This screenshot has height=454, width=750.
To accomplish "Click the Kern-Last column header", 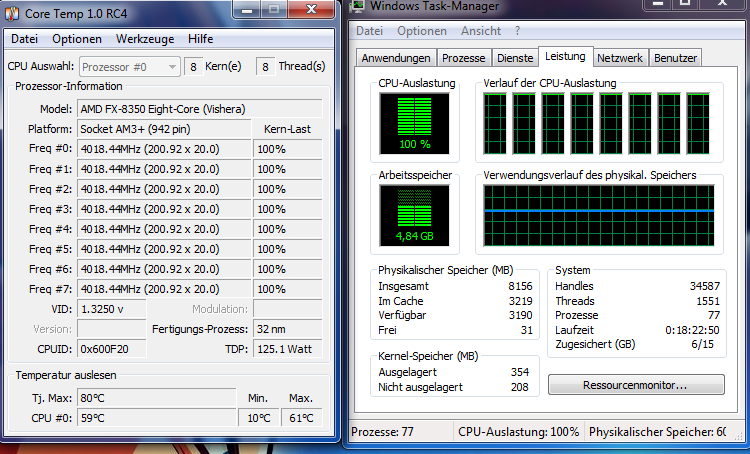I will point(287,129).
